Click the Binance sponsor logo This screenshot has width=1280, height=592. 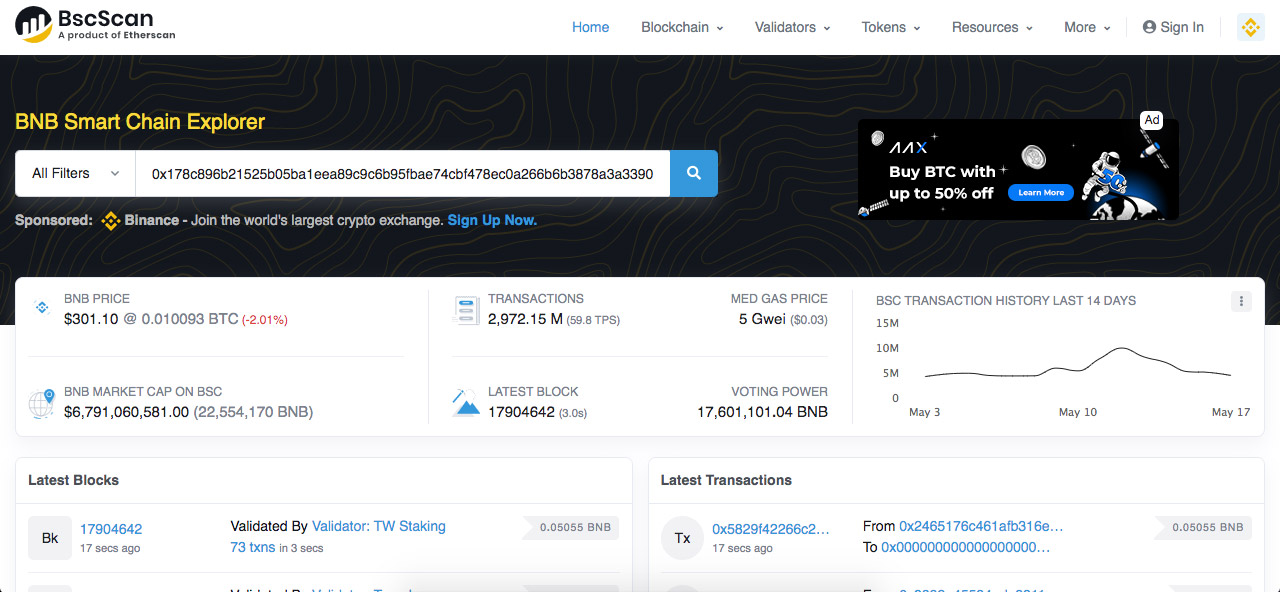tap(111, 221)
